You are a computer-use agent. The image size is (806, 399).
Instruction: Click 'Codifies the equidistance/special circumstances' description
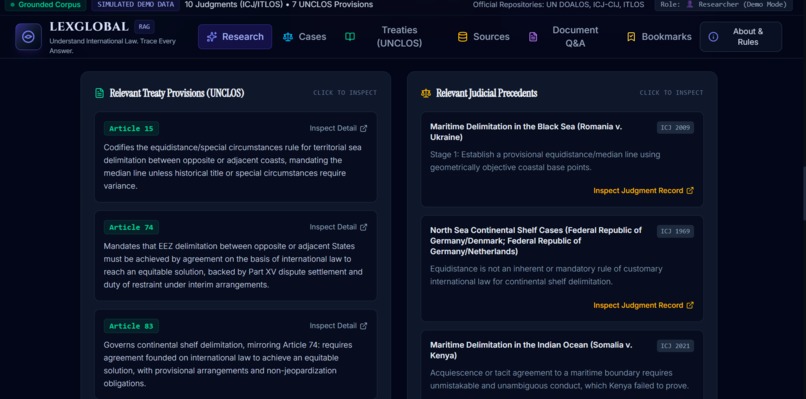point(232,167)
